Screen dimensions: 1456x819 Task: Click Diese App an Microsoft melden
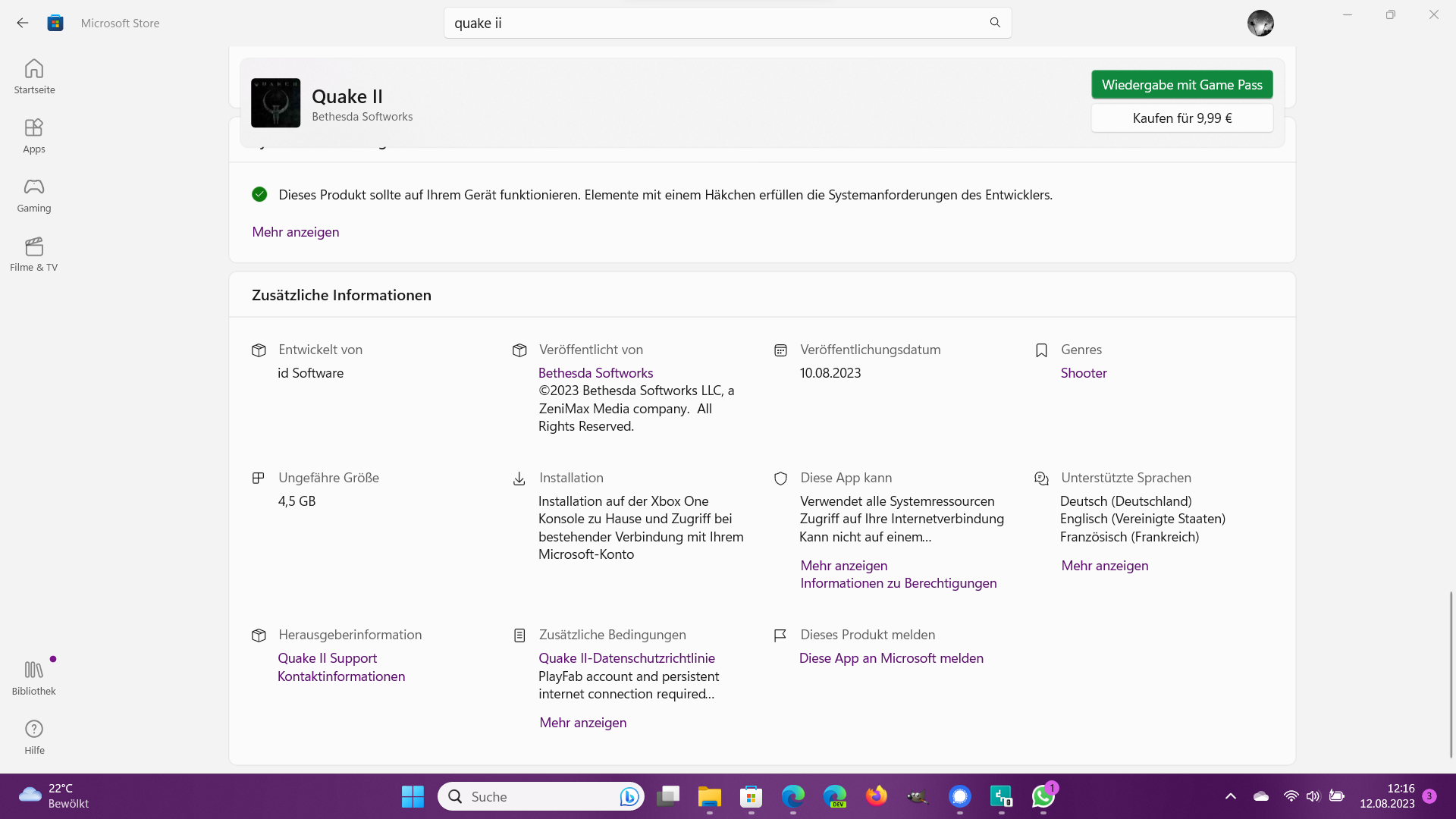click(891, 658)
